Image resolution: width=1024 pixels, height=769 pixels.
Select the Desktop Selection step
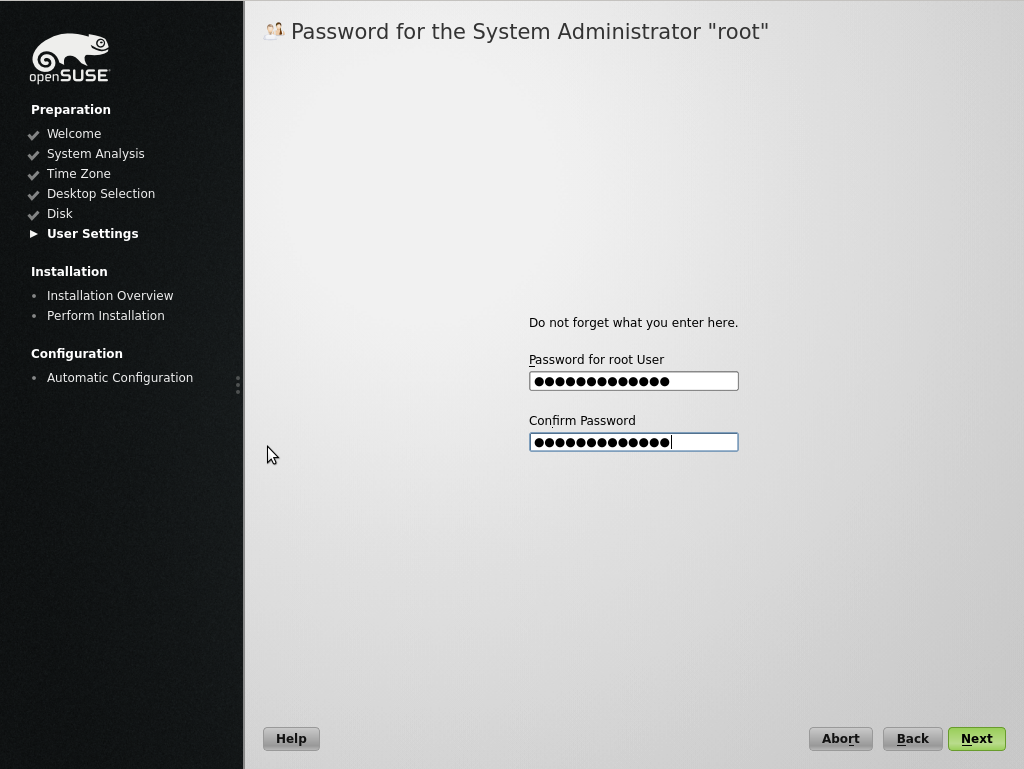101,194
